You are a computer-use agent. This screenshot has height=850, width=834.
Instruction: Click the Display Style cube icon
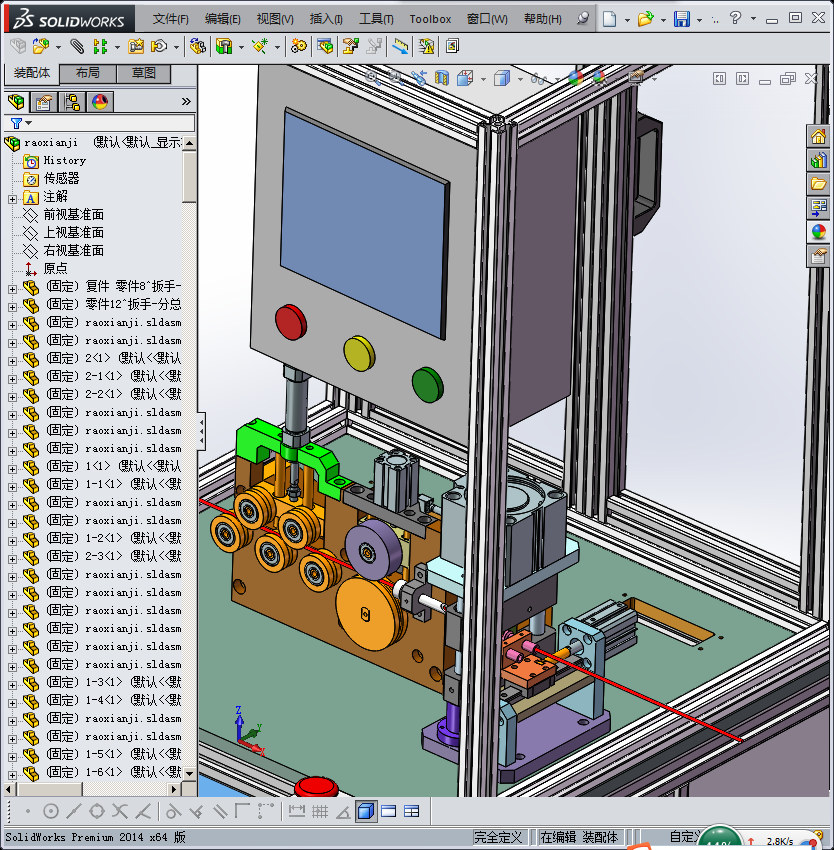click(x=502, y=79)
